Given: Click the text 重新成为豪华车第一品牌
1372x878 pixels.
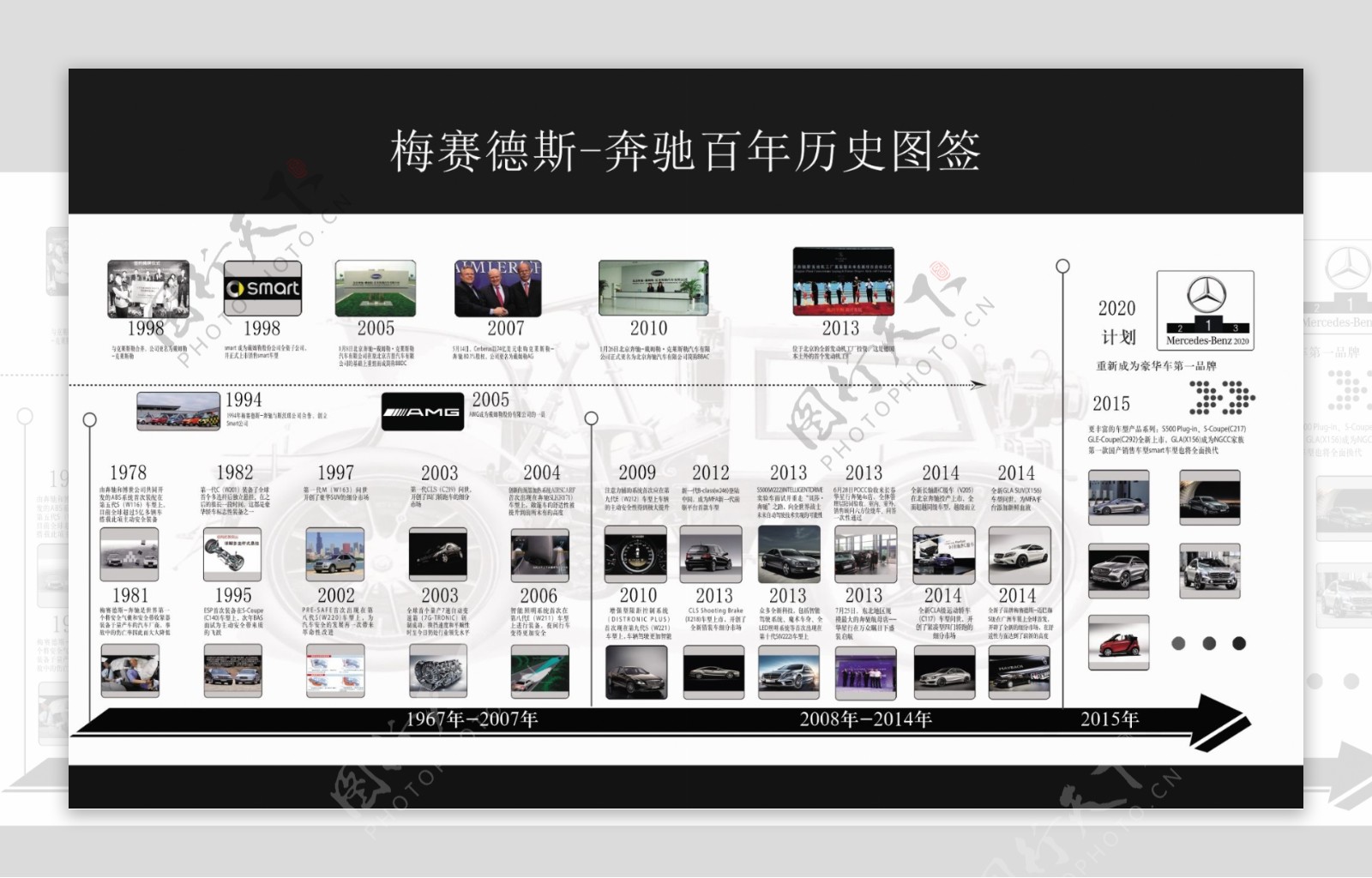Looking at the screenshot, I should [1157, 365].
